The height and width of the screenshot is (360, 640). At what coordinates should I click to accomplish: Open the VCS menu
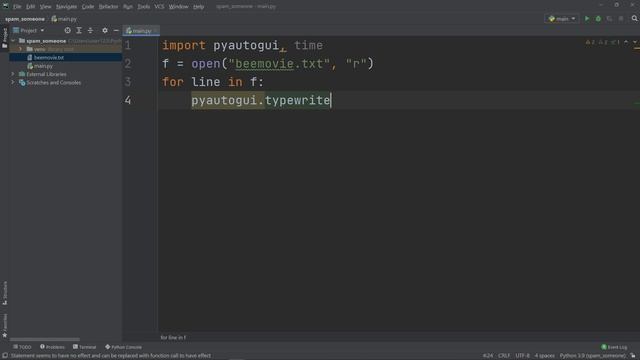pos(159,7)
